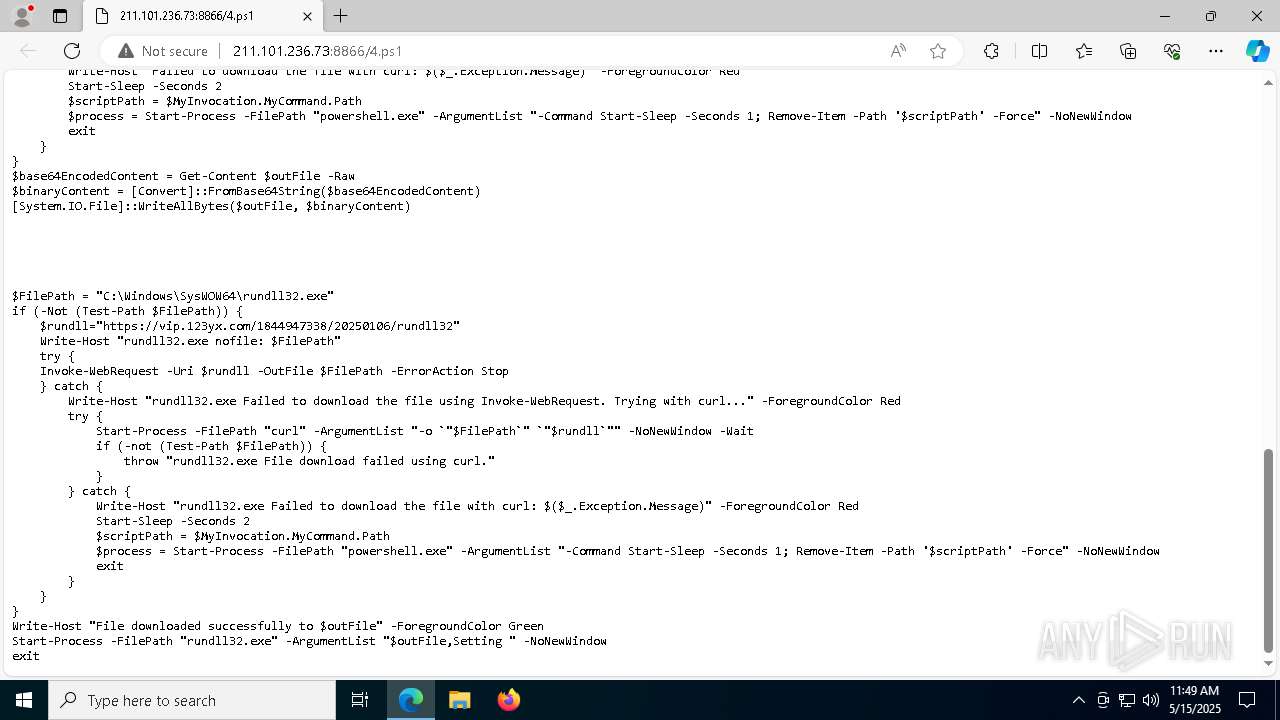This screenshot has width=1280, height=720.
Task: Click scrollbar down arrow
Action: pyautogui.click(x=1269, y=663)
